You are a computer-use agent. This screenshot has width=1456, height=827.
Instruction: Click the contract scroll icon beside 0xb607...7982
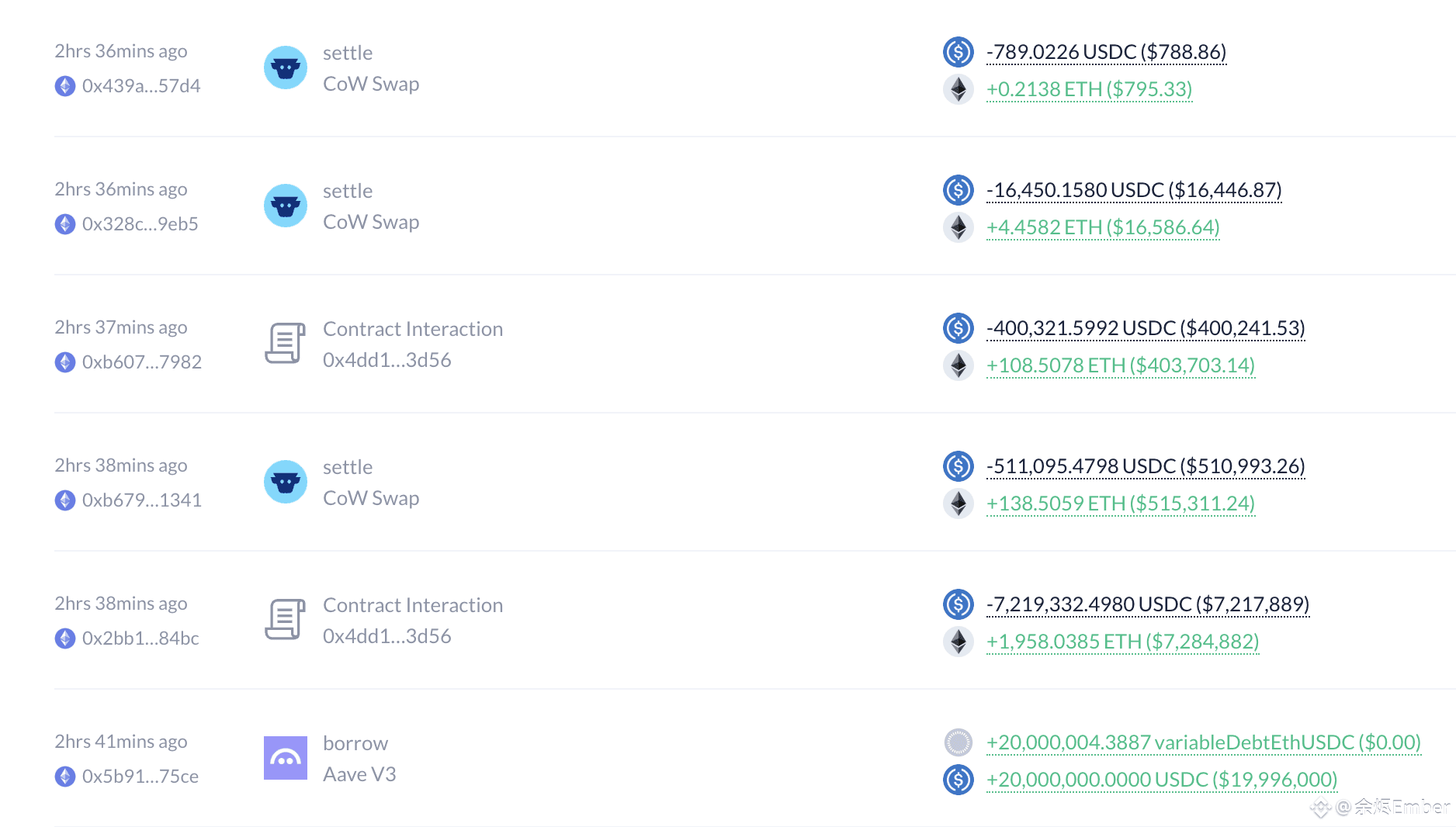tap(285, 344)
